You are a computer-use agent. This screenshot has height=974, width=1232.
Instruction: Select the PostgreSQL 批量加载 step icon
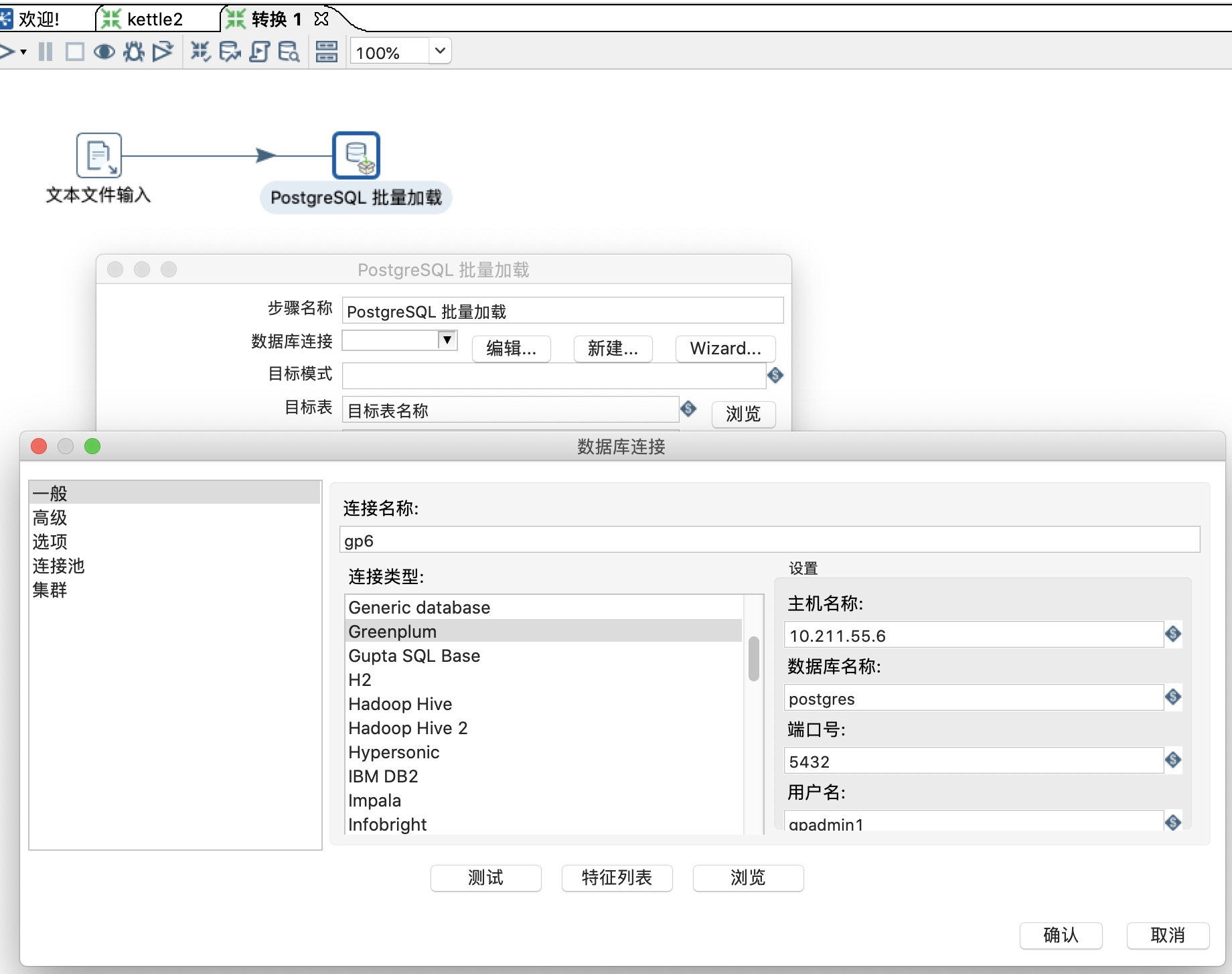coord(356,155)
